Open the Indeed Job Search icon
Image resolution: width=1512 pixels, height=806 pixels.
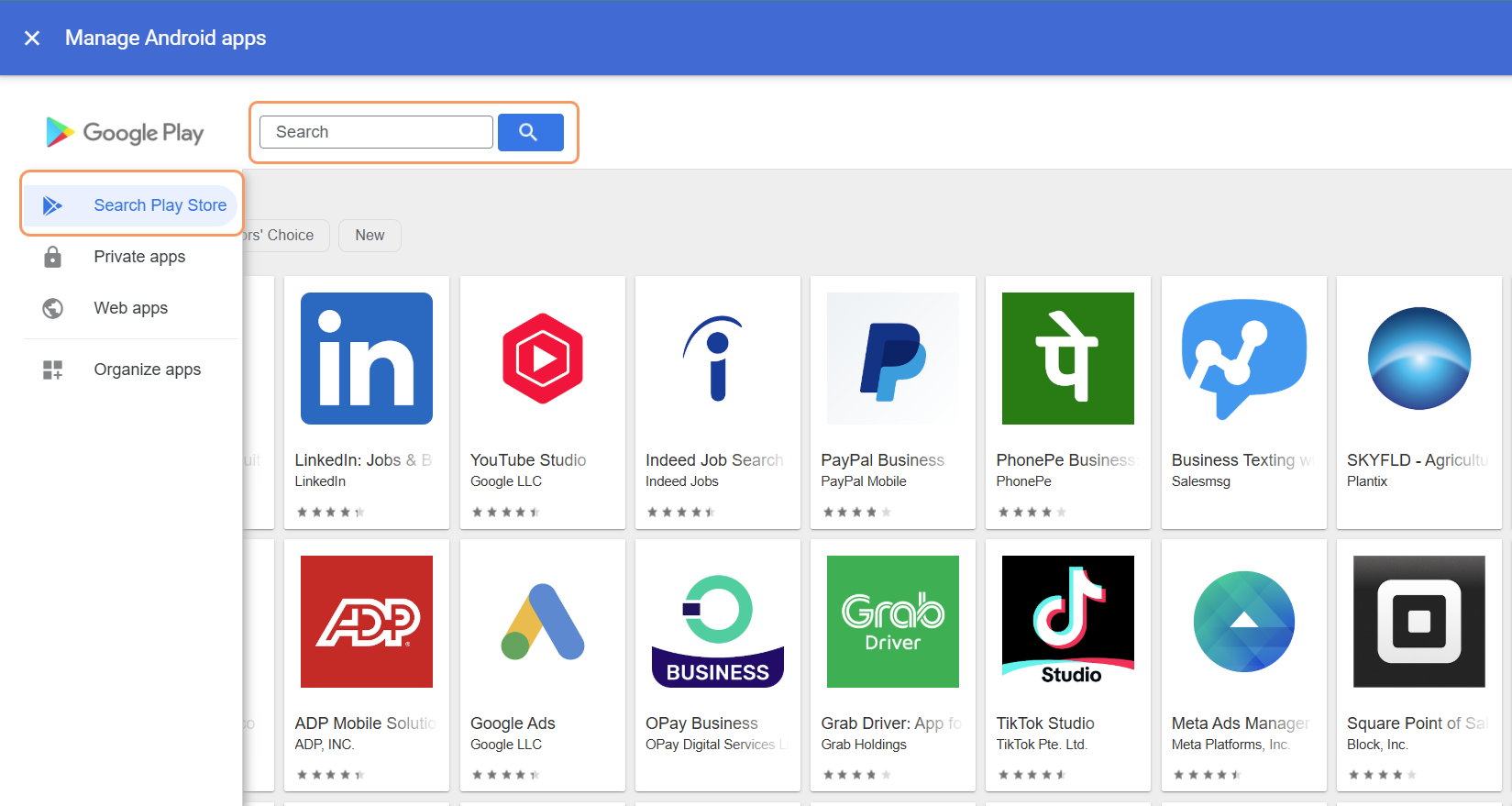(x=717, y=359)
